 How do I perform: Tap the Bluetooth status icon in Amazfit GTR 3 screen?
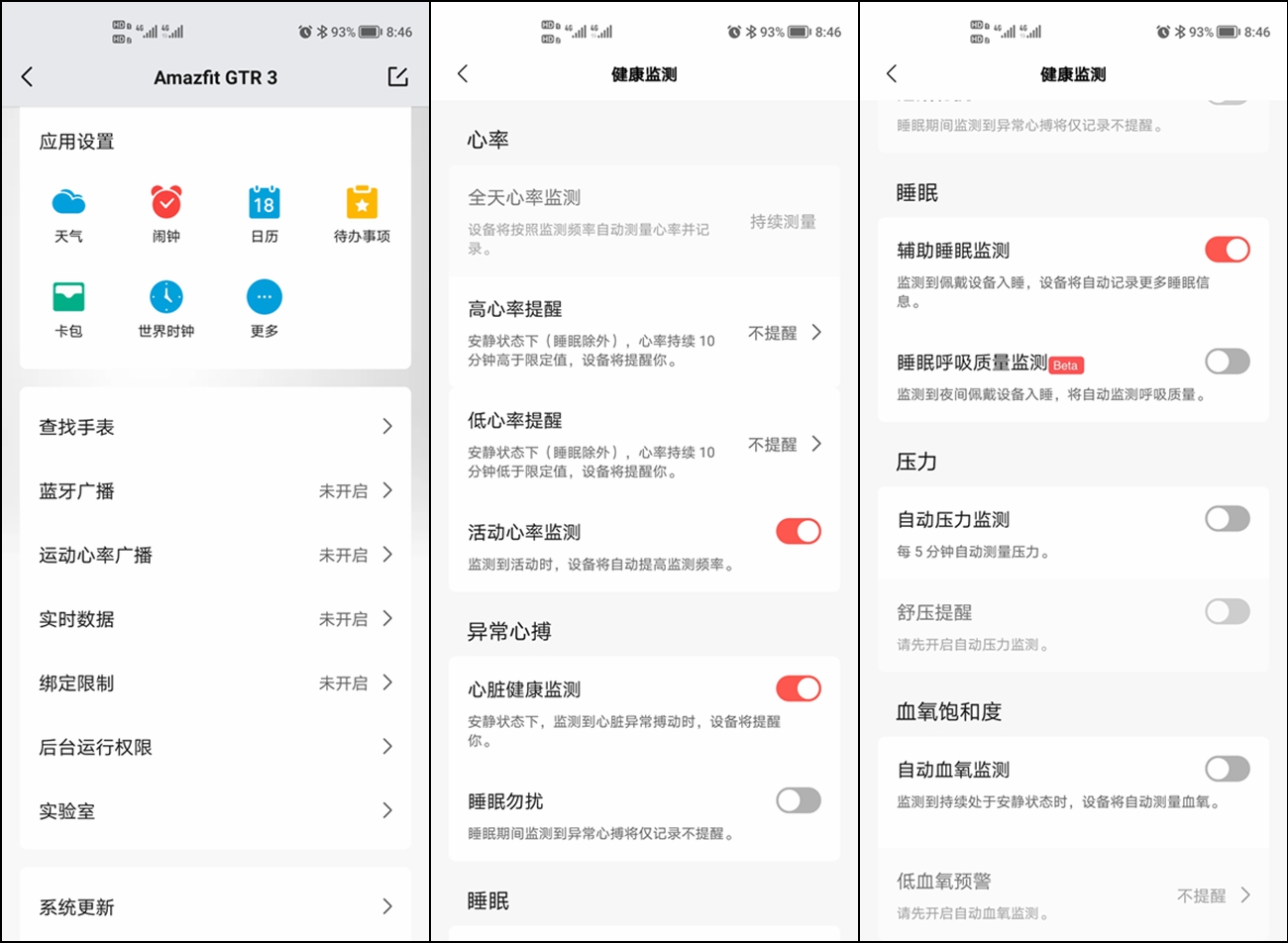(x=322, y=32)
